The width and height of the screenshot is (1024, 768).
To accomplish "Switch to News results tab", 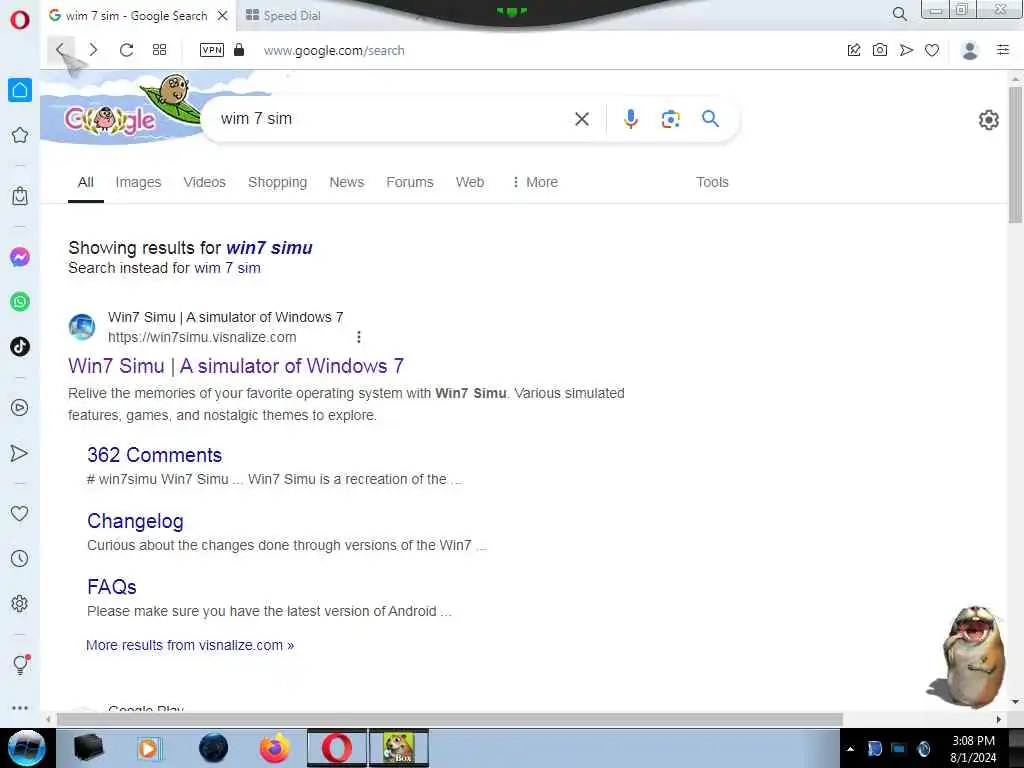I will (x=347, y=182).
